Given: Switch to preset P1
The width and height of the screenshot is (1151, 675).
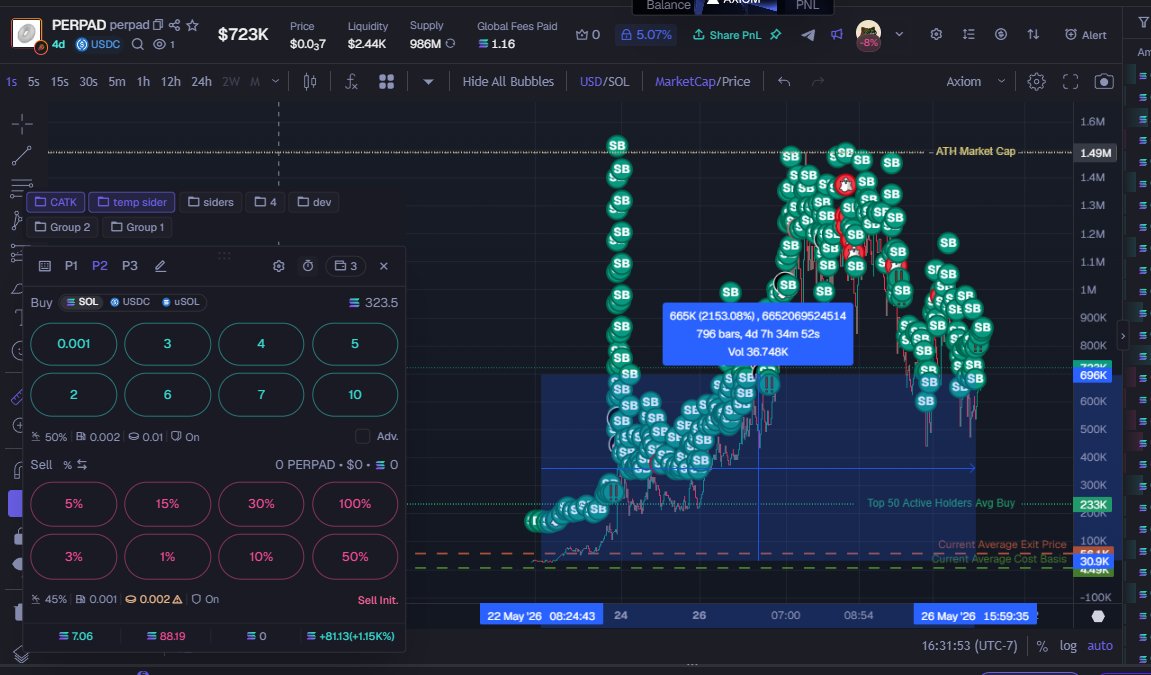Looking at the screenshot, I should (71, 266).
